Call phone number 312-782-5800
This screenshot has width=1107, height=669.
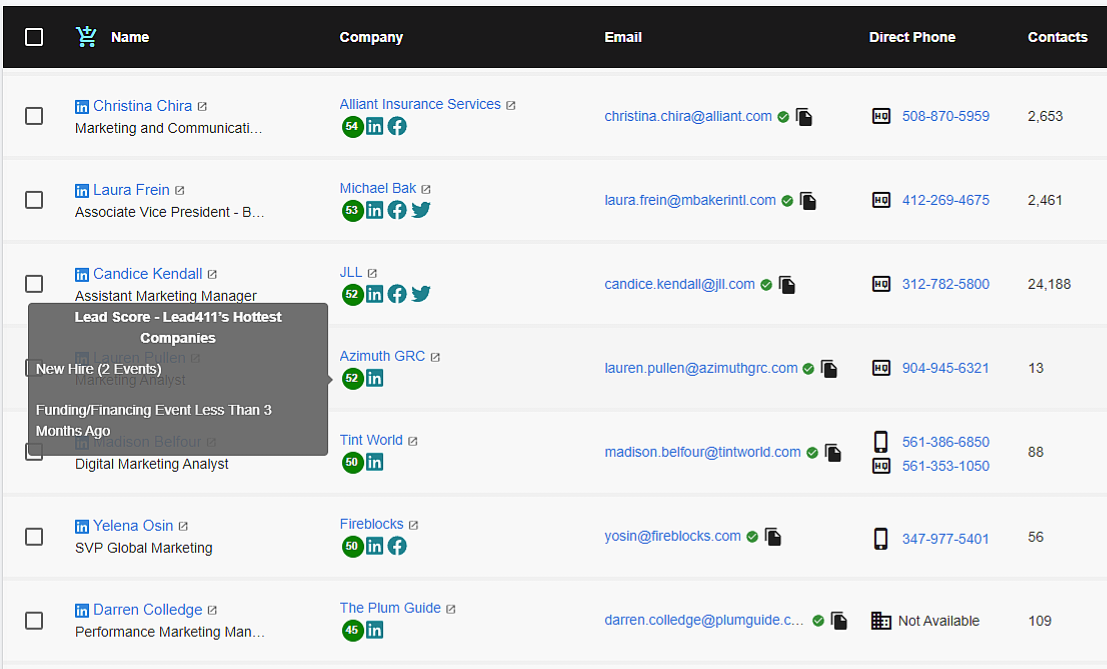click(x=945, y=284)
